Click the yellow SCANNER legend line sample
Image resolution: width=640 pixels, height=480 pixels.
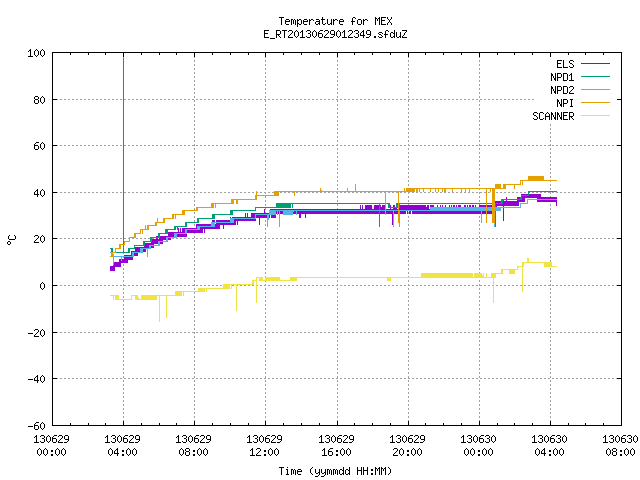595,116
